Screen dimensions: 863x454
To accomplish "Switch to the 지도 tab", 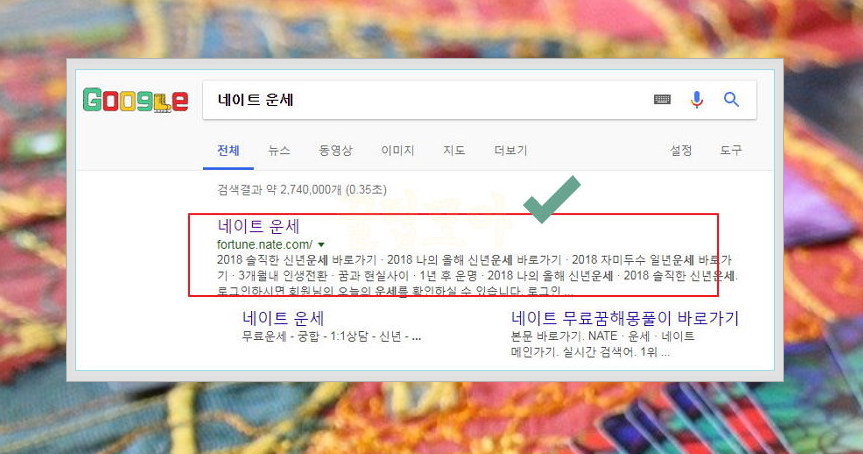I will click(x=454, y=150).
